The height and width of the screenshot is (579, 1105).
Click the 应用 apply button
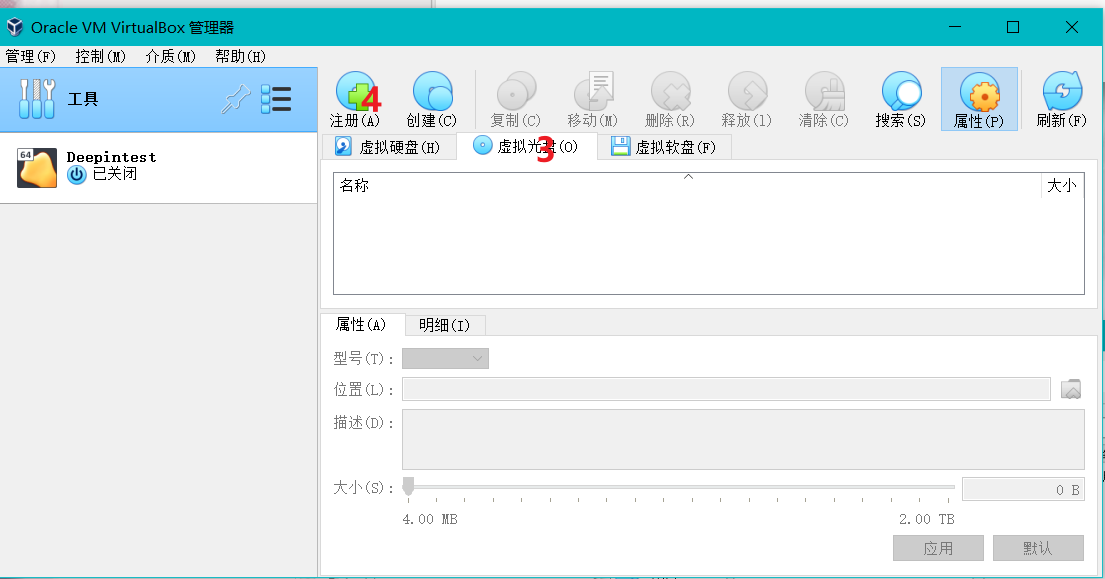tap(938, 548)
